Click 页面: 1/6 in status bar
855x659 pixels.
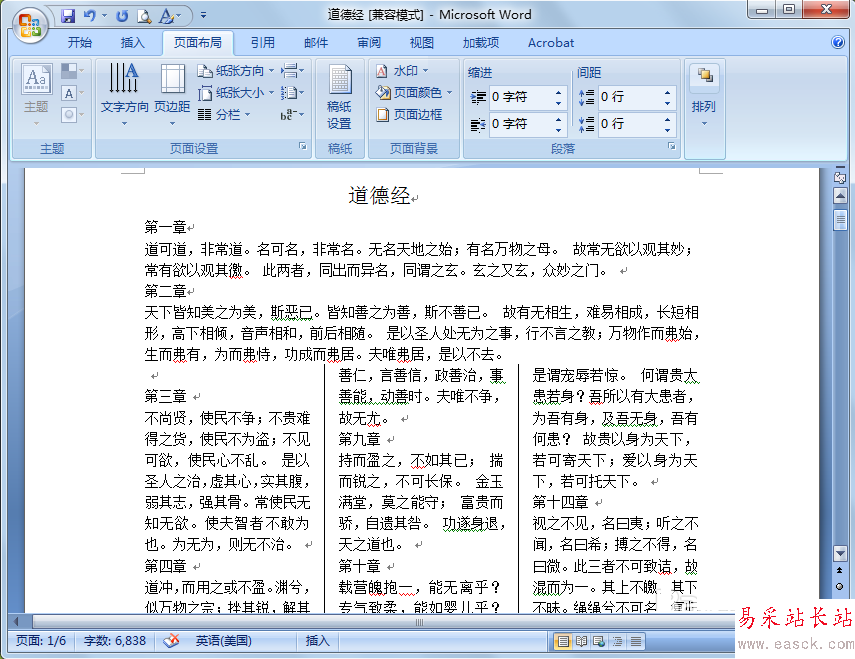[41, 641]
